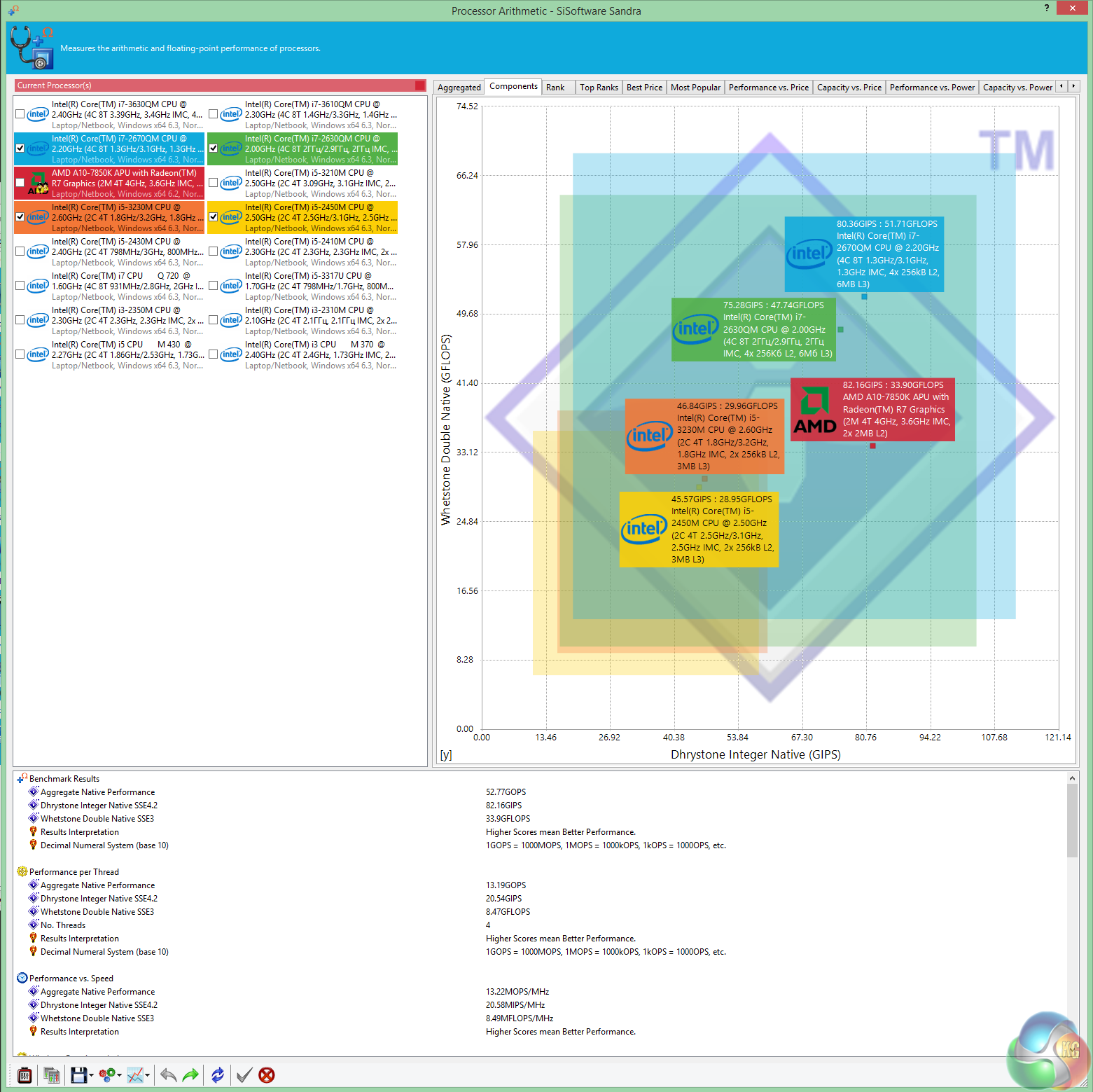
Task: Click the copy chart results icon
Action: tap(51, 1074)
